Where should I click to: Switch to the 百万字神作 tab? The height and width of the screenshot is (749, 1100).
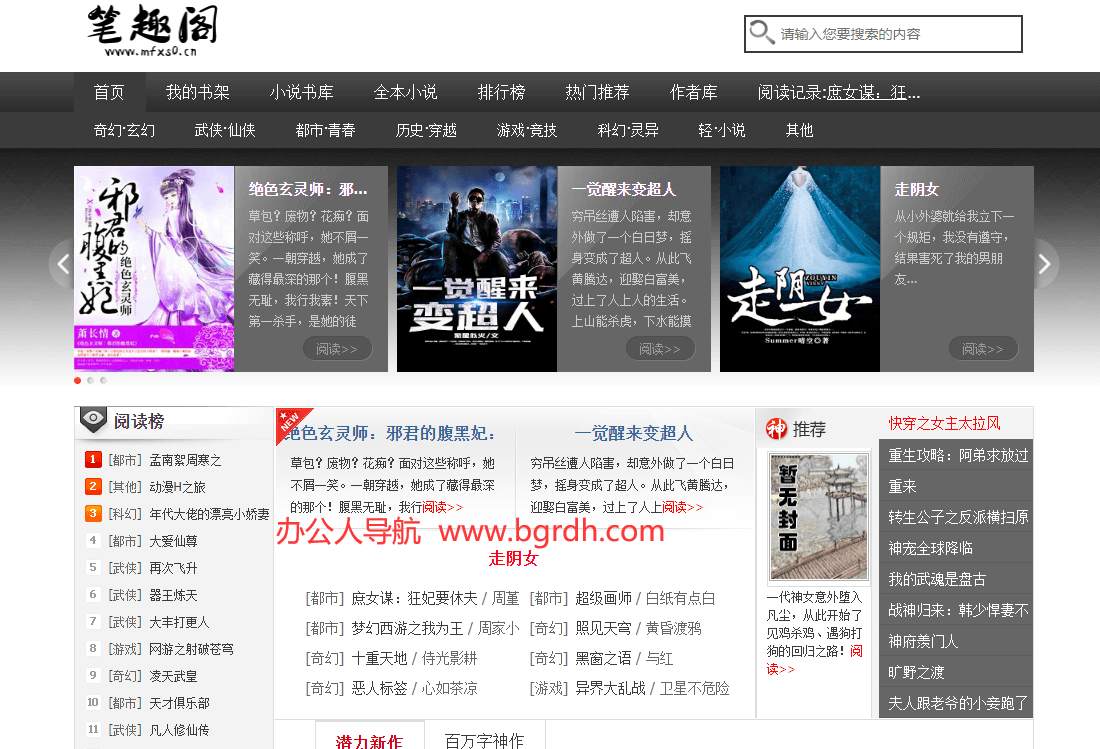tap(484, 741)
